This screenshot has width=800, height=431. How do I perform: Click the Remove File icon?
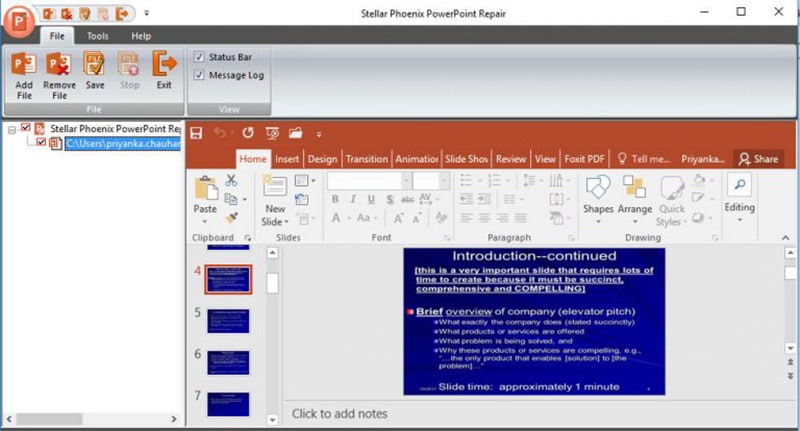(x=59, y=65)
